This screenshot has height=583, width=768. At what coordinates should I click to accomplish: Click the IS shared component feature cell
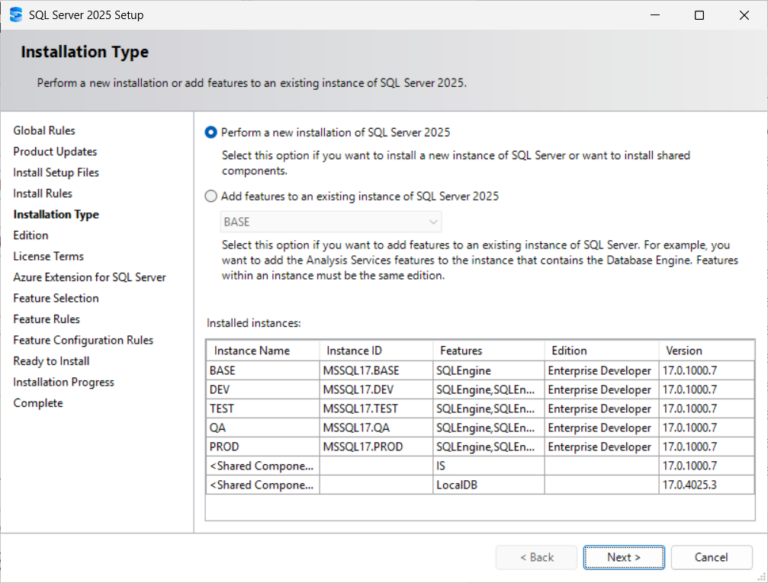point(489,466)
